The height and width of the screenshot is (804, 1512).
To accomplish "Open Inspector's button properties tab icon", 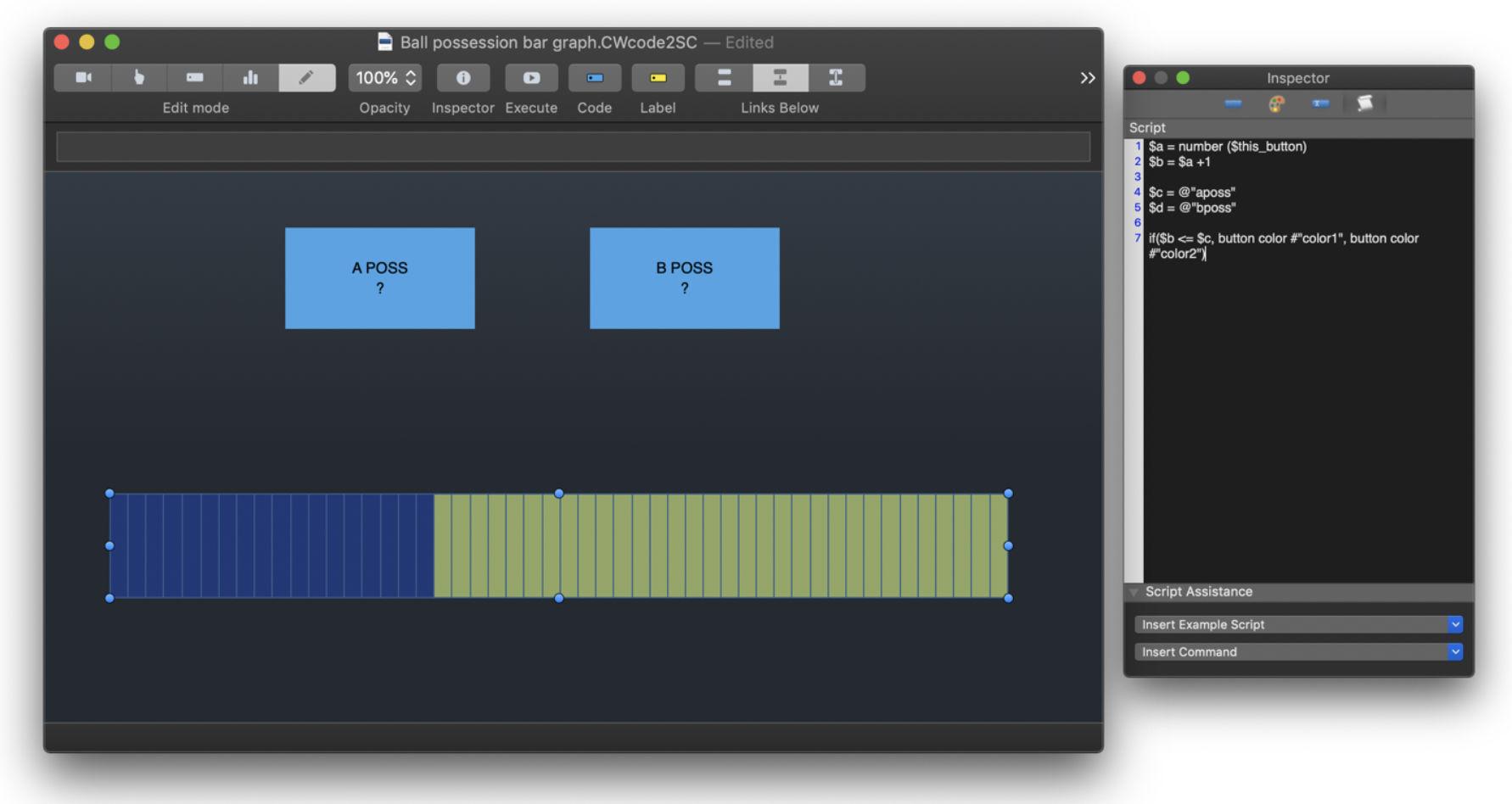I will [x=1234, y=103].
